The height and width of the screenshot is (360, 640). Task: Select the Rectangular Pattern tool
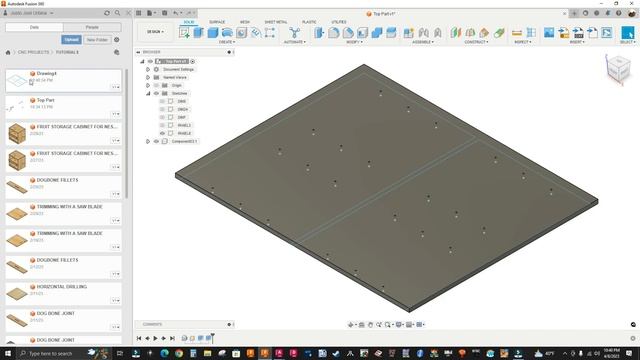(x=270, y=33)
